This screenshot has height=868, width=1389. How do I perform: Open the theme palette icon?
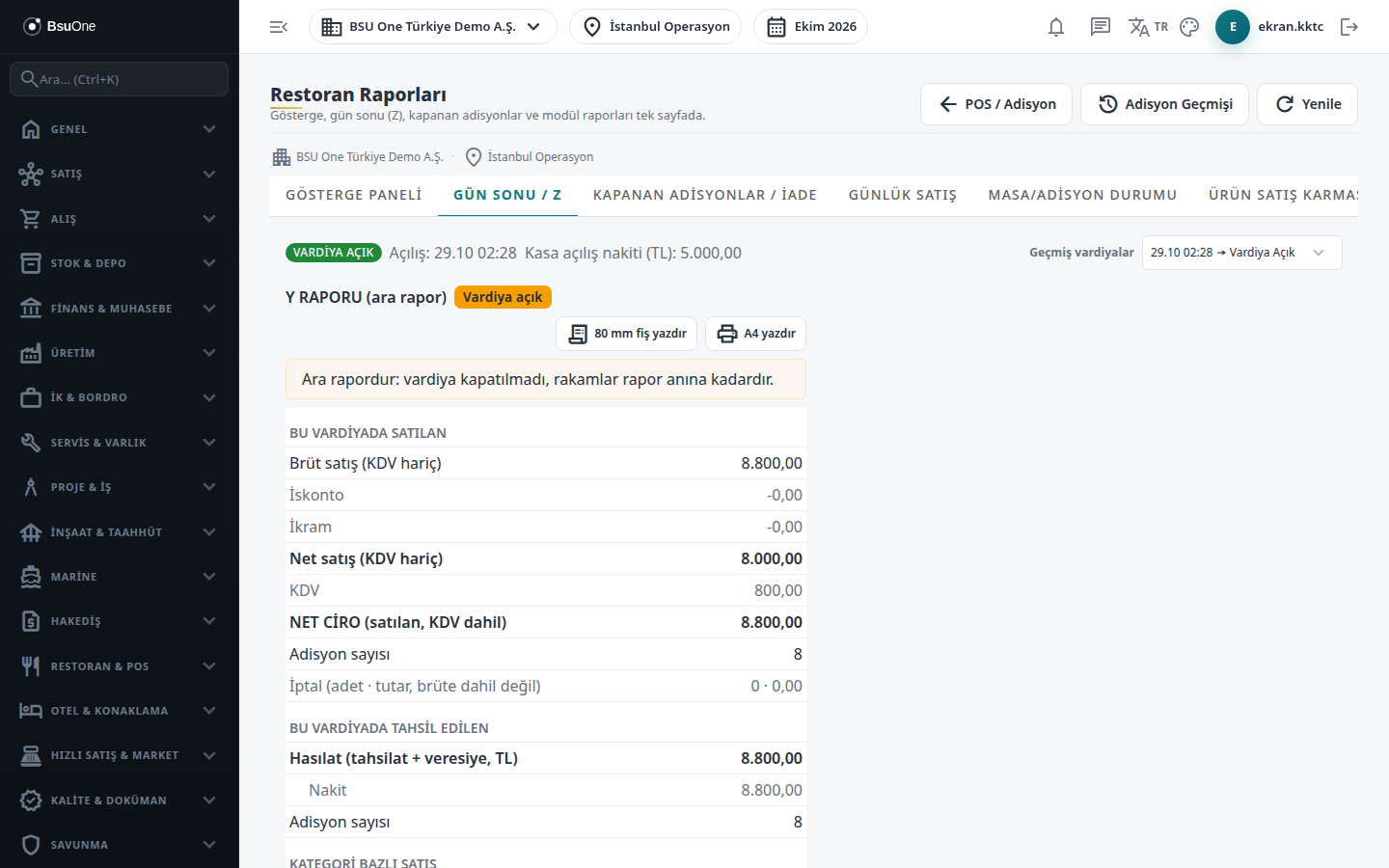pyautogui.click(x=1189, y=27)
